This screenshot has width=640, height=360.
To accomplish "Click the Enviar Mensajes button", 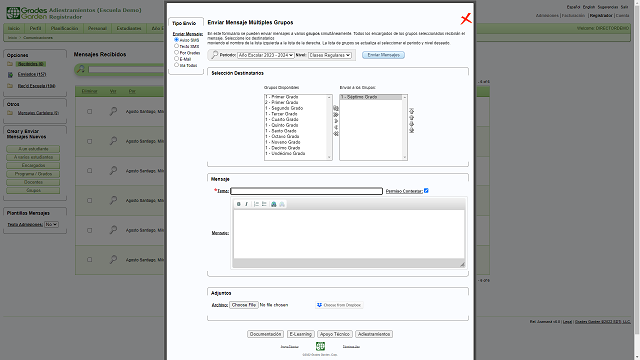I will [383, 55].
